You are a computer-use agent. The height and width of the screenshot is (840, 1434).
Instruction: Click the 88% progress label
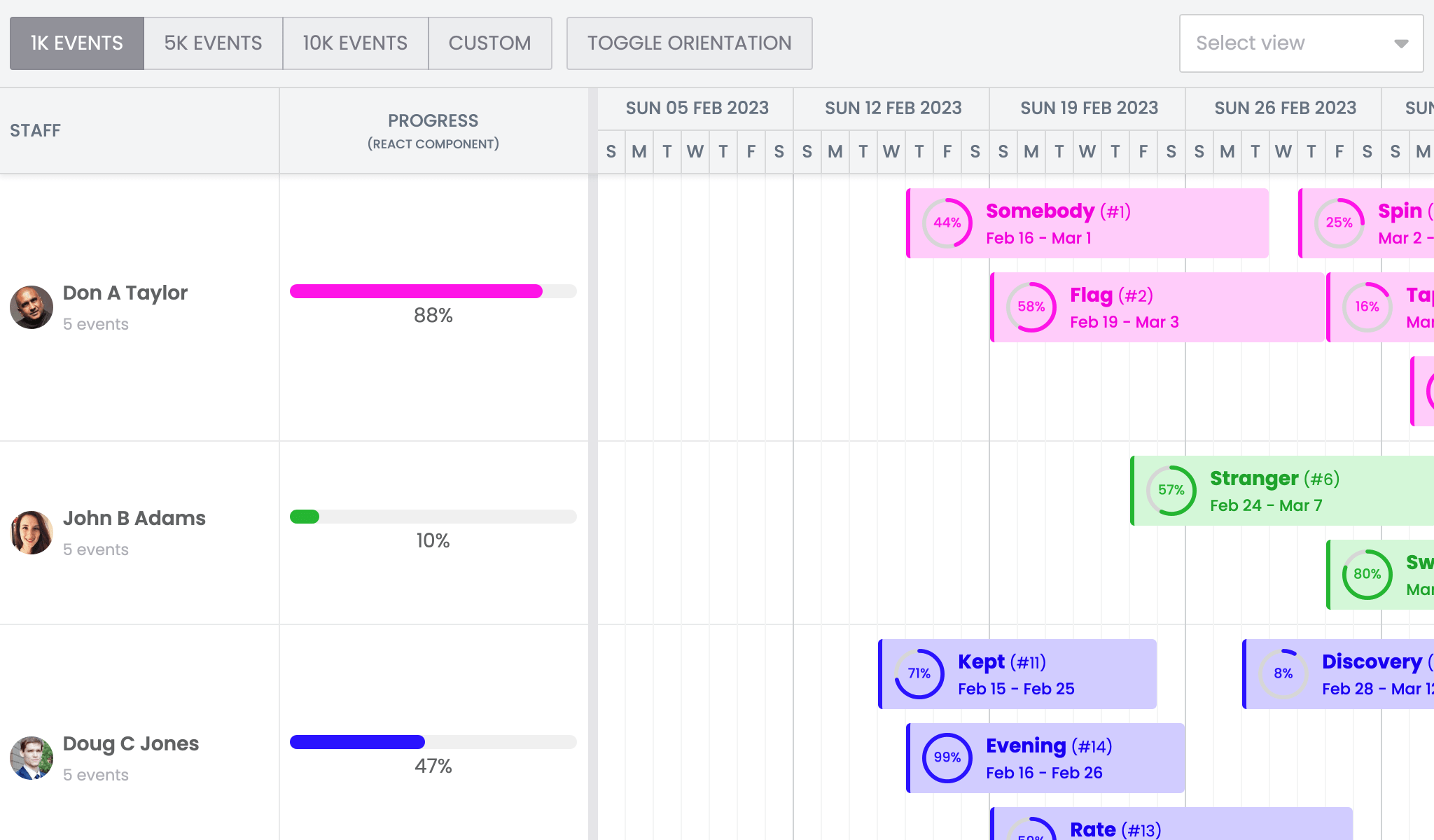(433, 316)
